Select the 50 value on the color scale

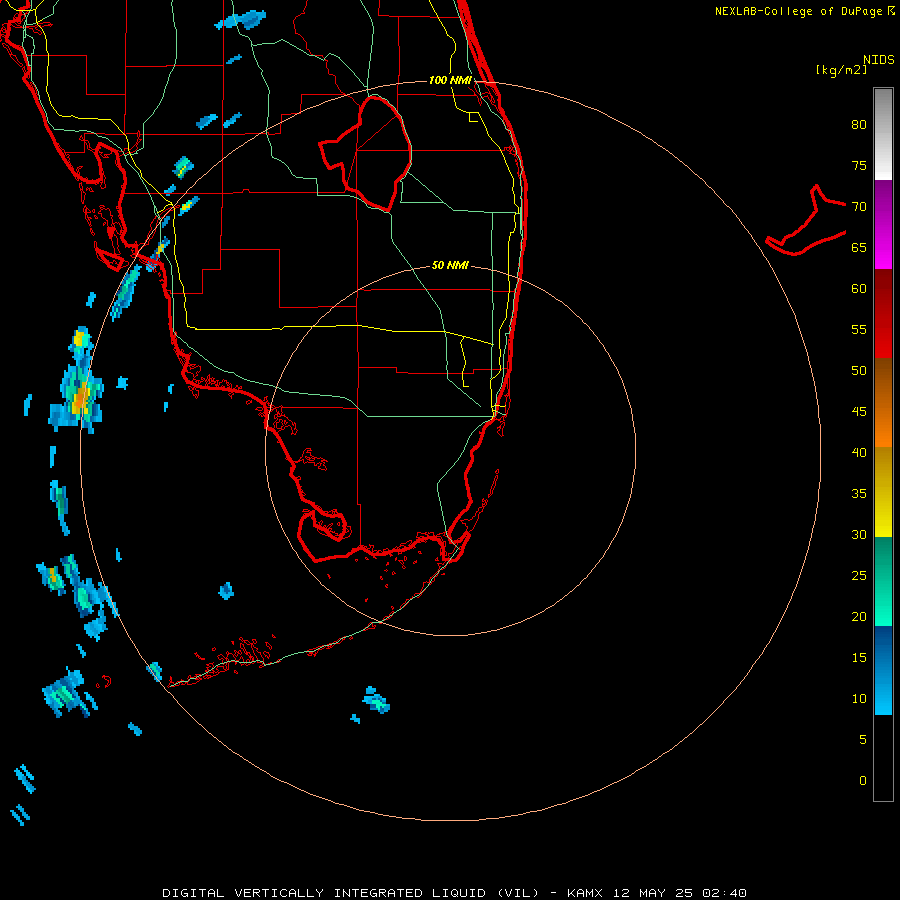point(859,371)
